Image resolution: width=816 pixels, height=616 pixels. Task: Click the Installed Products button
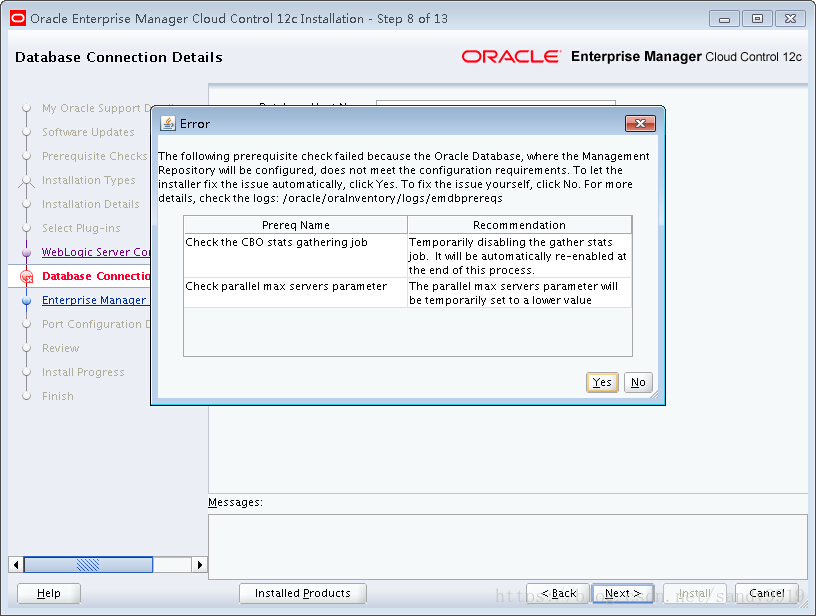303,593
